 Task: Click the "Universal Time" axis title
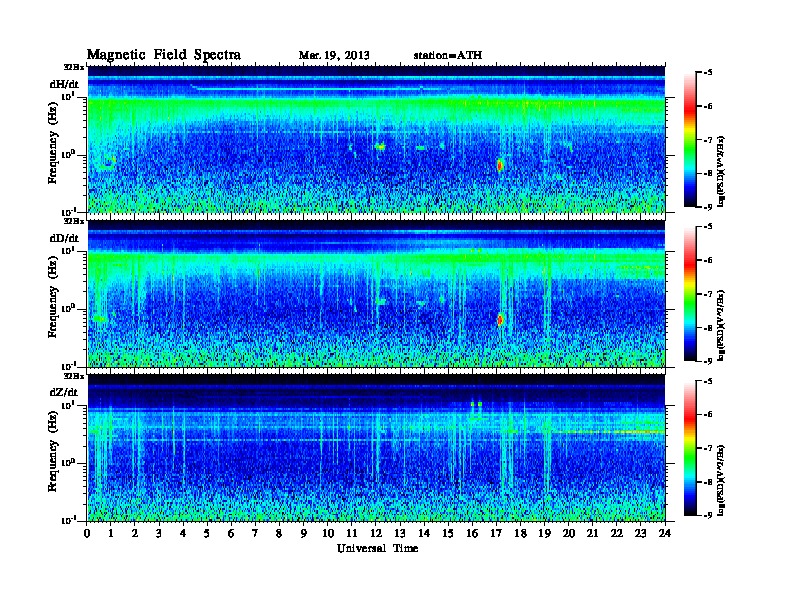tap(377, 548)
